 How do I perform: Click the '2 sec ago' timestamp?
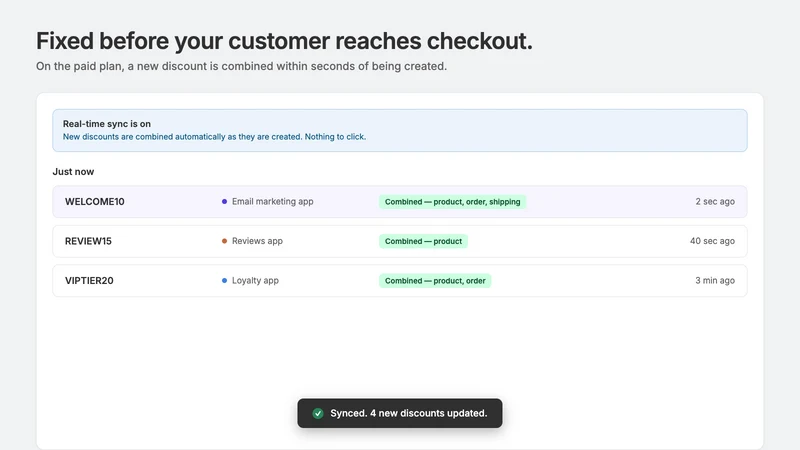(715, 202)
